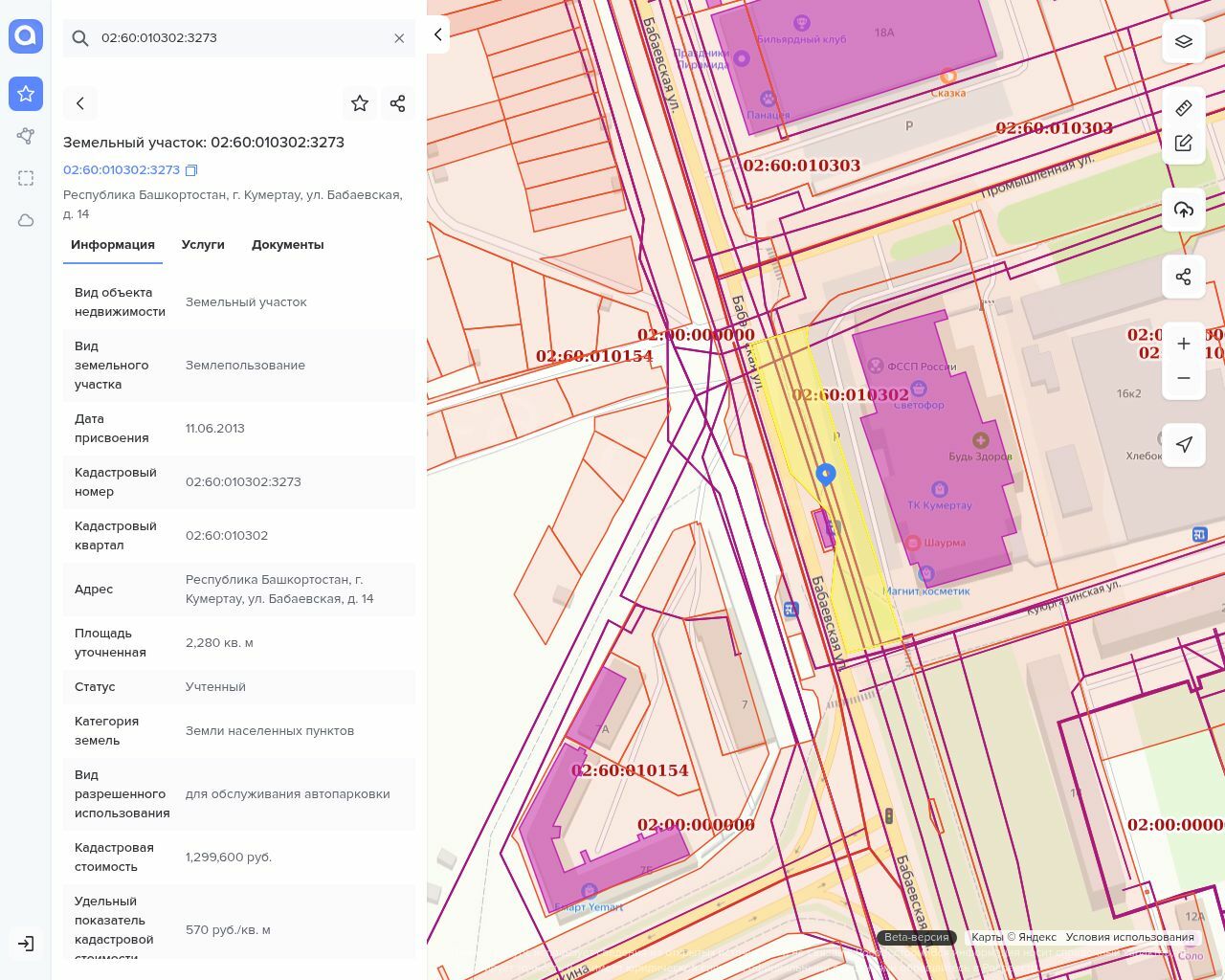Copy the cadastral number link

point(191,170)
